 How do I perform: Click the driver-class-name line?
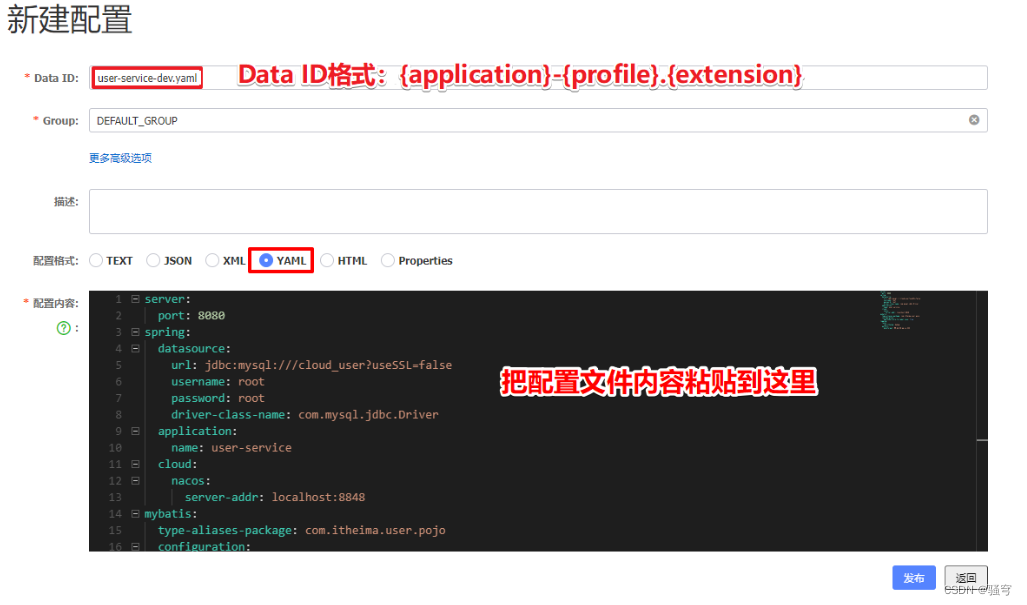coord(305,414)
